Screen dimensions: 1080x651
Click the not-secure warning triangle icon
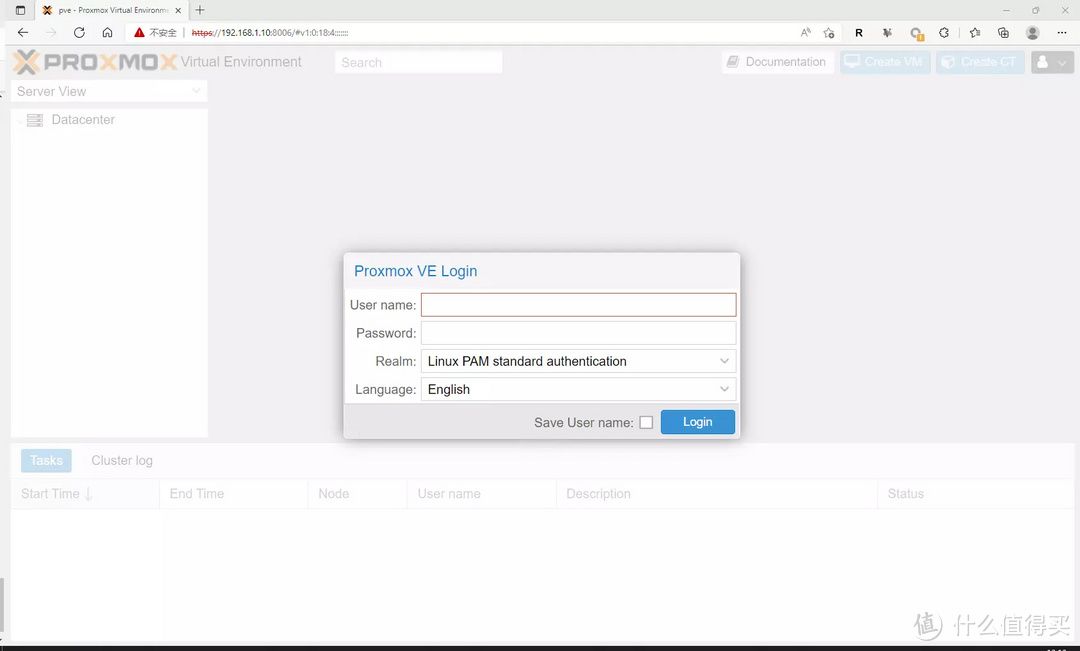140,33
